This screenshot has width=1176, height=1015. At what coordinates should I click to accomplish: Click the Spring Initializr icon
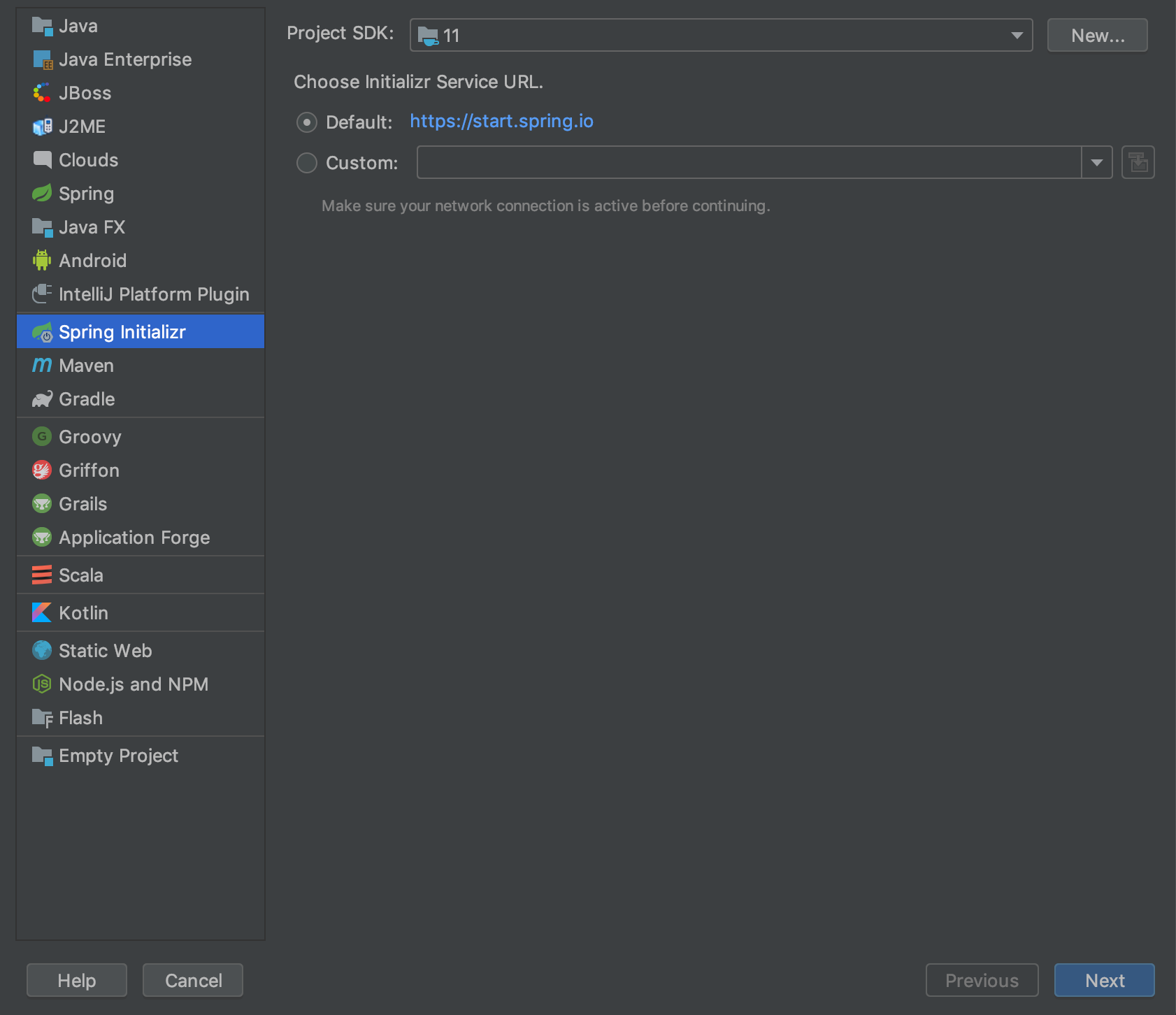pos(42,332)
